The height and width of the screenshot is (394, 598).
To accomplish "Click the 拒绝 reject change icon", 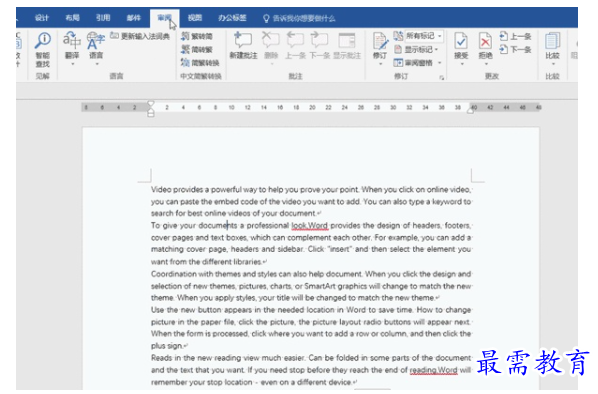I will click(x=485, y=41).
